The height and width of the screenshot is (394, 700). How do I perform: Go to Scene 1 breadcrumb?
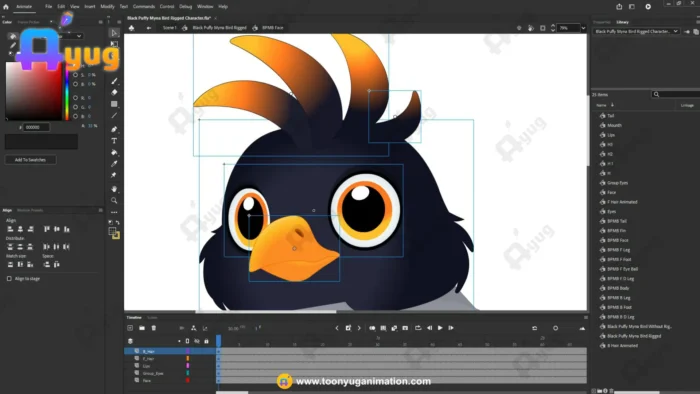[x=170, y=28]
